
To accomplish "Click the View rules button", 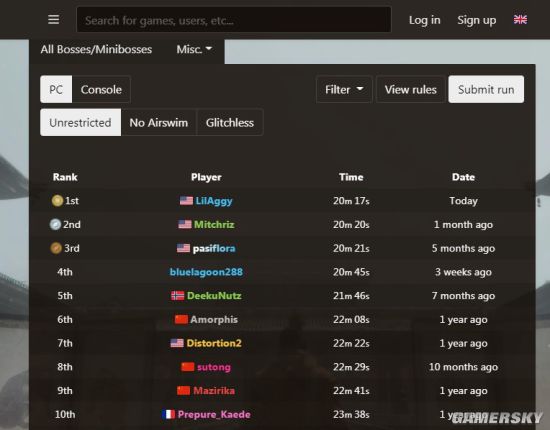I will click(x=410, y=89).
